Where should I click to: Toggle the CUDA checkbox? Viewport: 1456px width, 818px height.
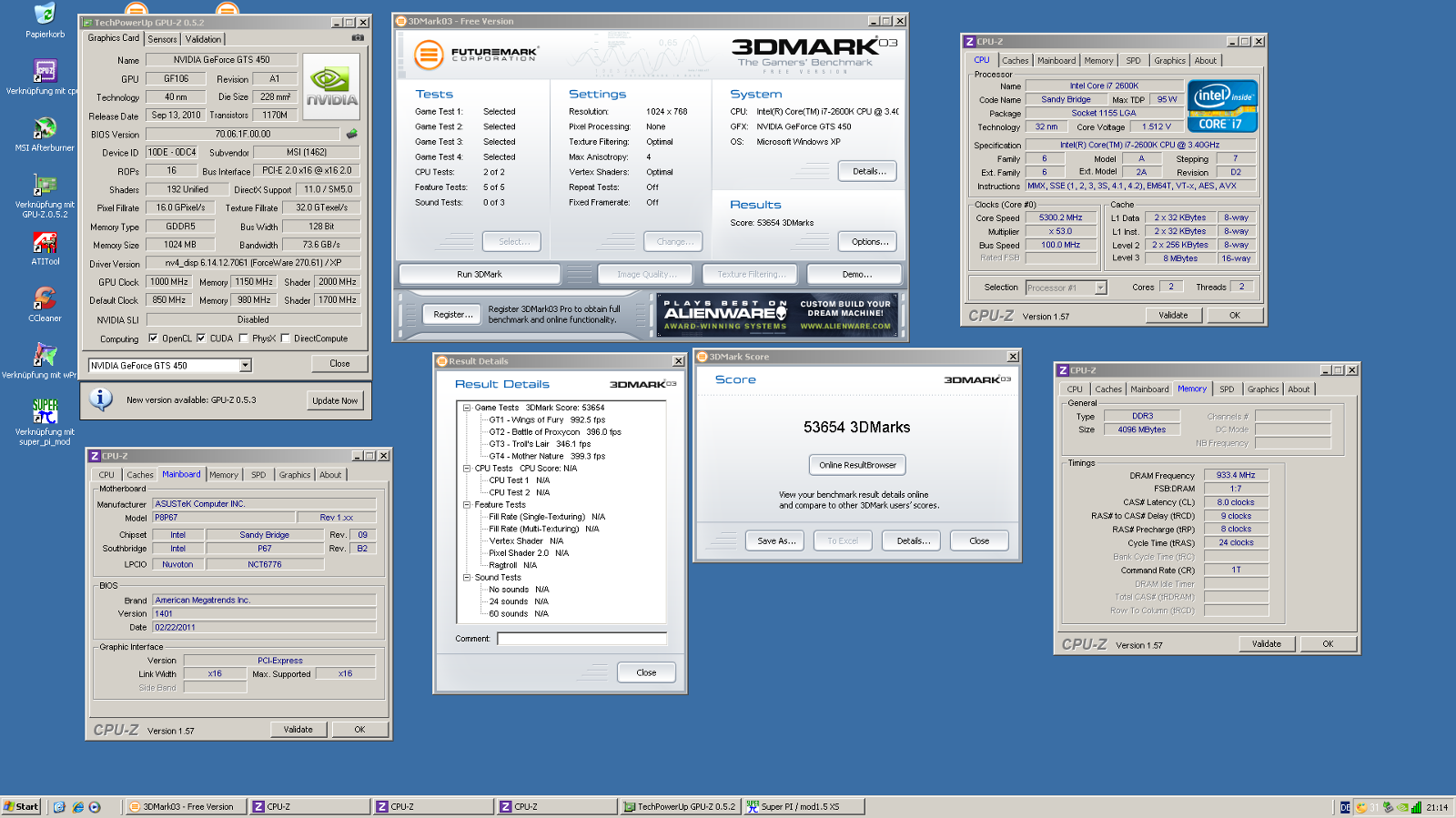click(201, 338)
